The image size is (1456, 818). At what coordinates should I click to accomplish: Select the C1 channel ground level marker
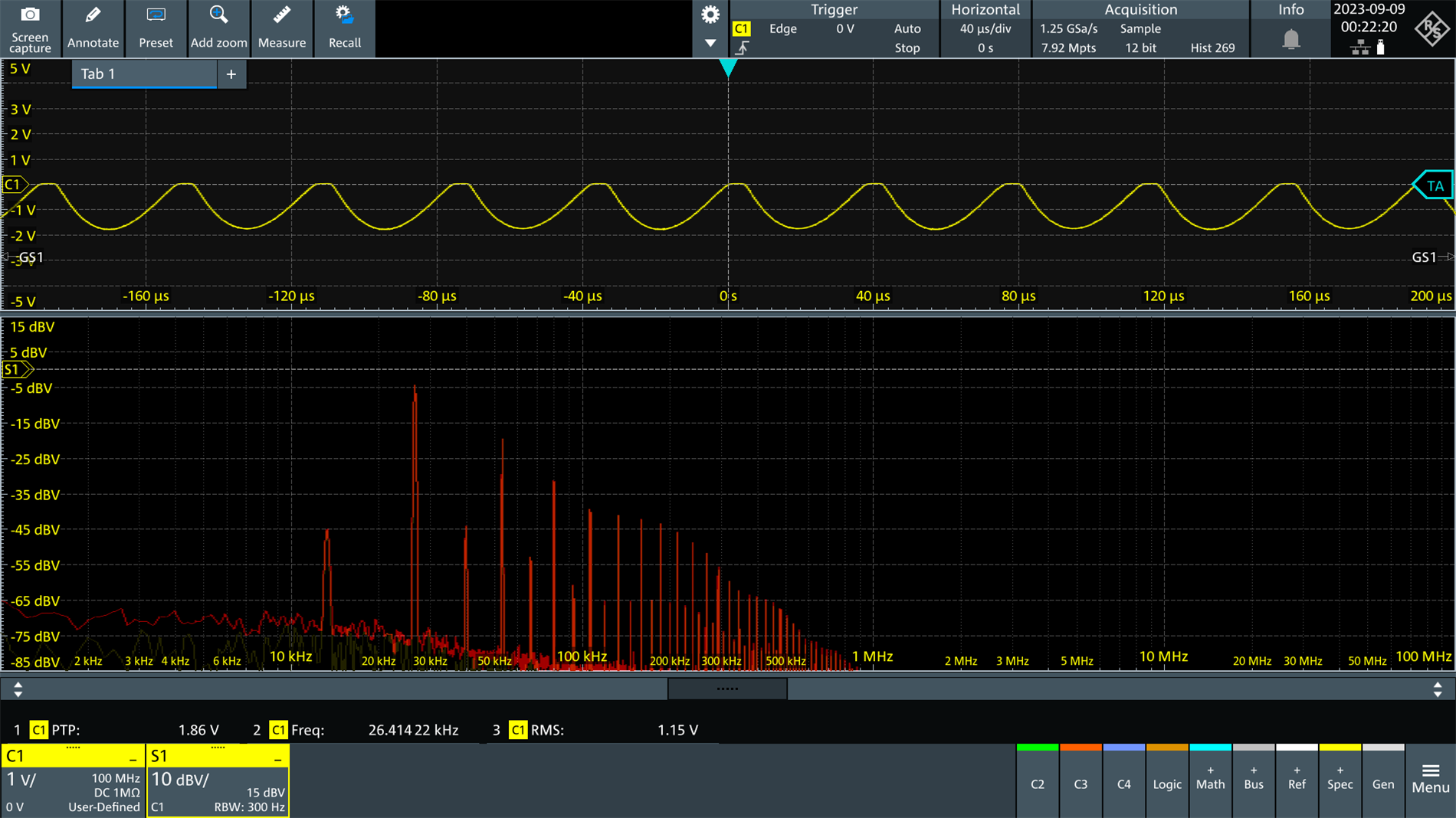(x=15, y=185)
